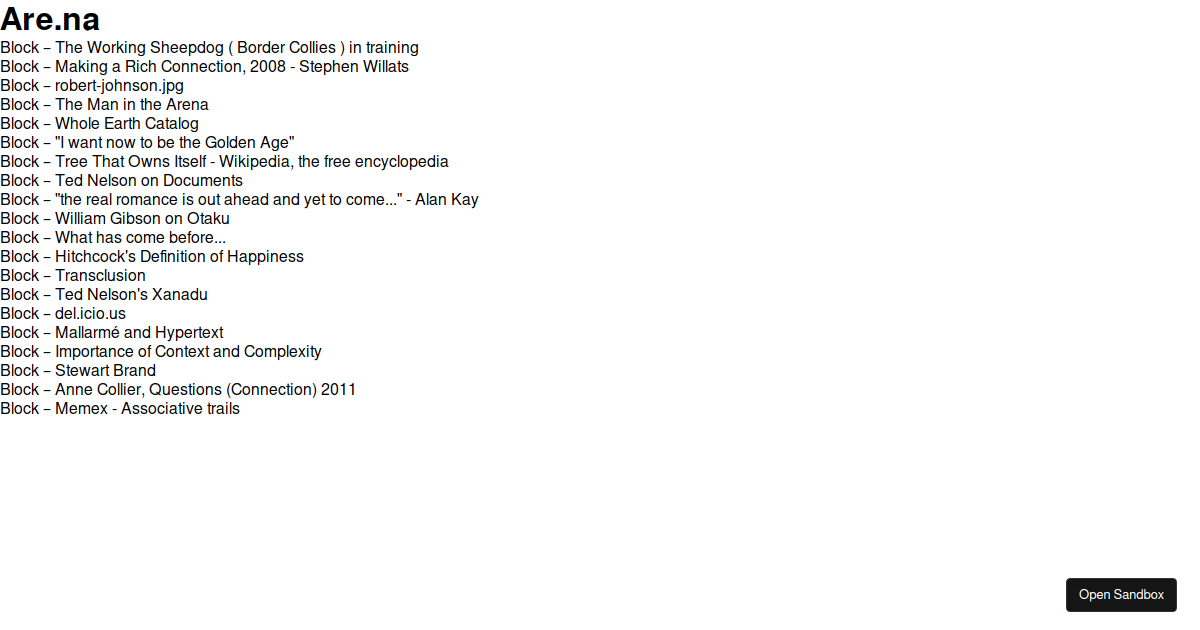Open Importance of Context and Complexity block
Viewport: 1200px width, 630px height.
(x=161, y=351)
